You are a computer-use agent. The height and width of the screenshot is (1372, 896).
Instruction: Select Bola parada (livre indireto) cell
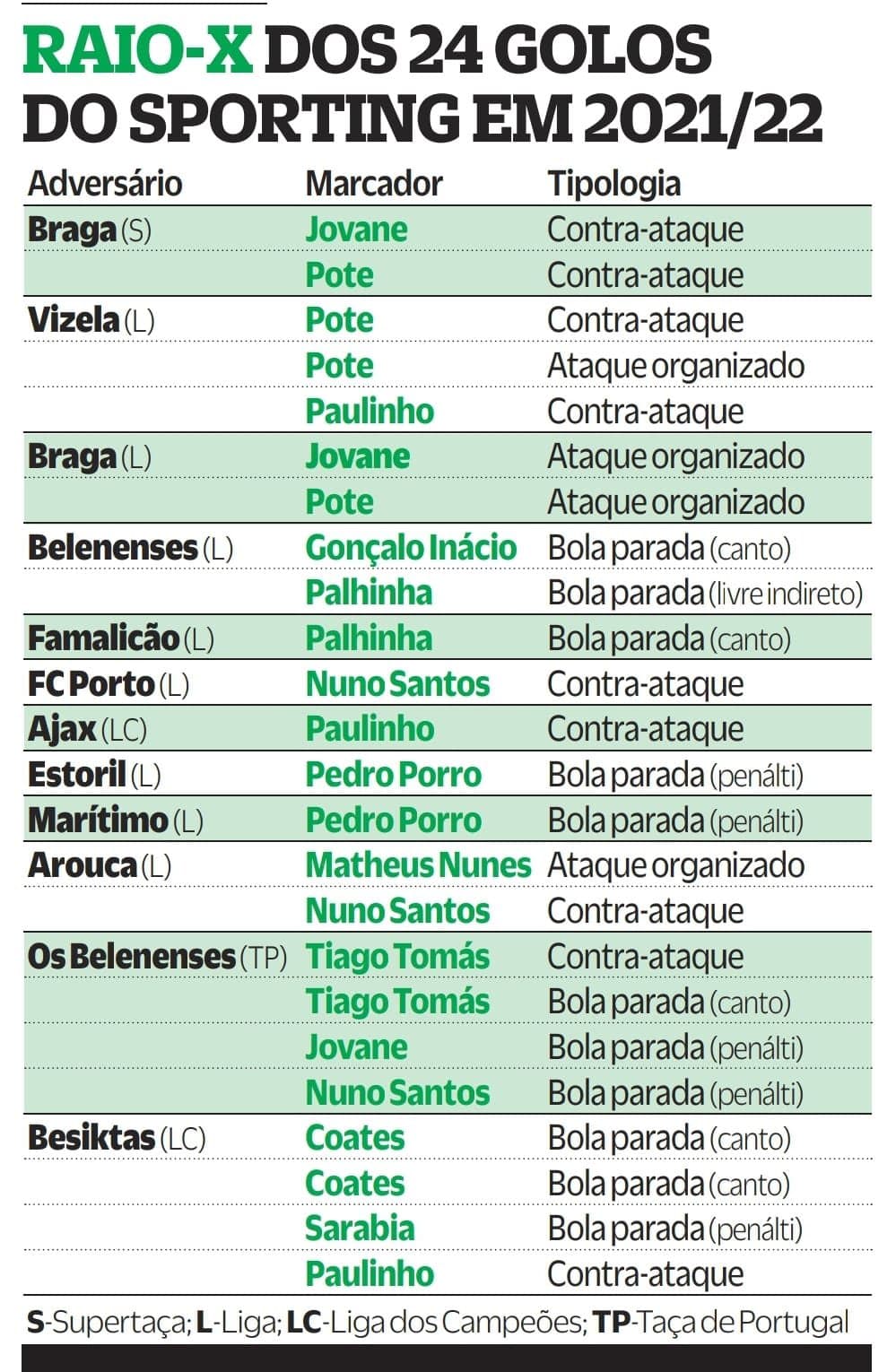coord(705,594)
